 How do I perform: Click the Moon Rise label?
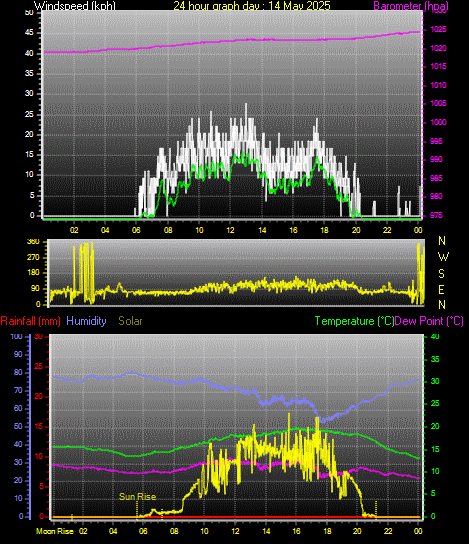[55, 531]
